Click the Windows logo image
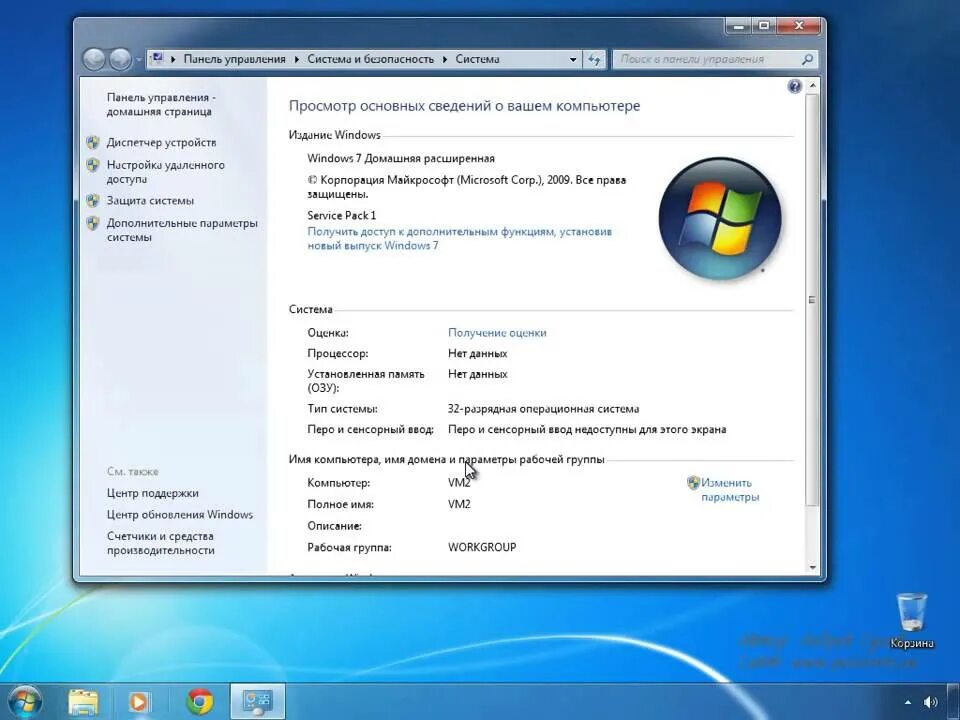This screenshot has height=720, width=960. coord(720,219)
